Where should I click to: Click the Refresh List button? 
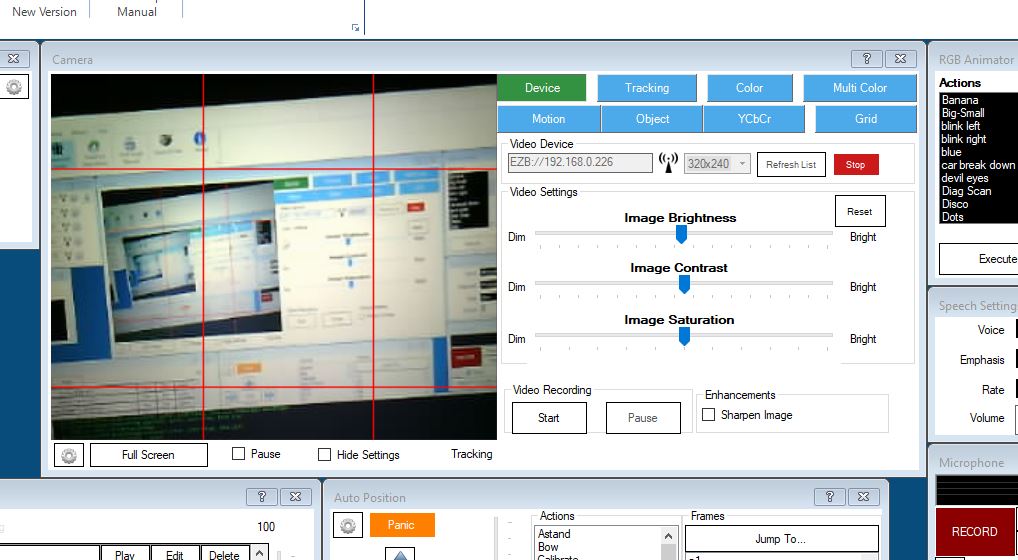(791, 164)
